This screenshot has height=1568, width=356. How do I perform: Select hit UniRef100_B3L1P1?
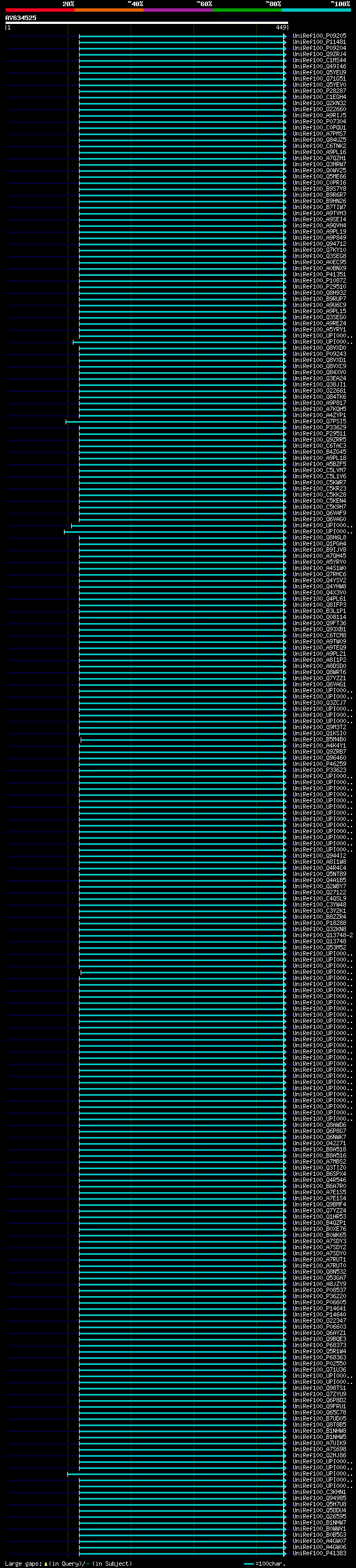pos(319,611)
